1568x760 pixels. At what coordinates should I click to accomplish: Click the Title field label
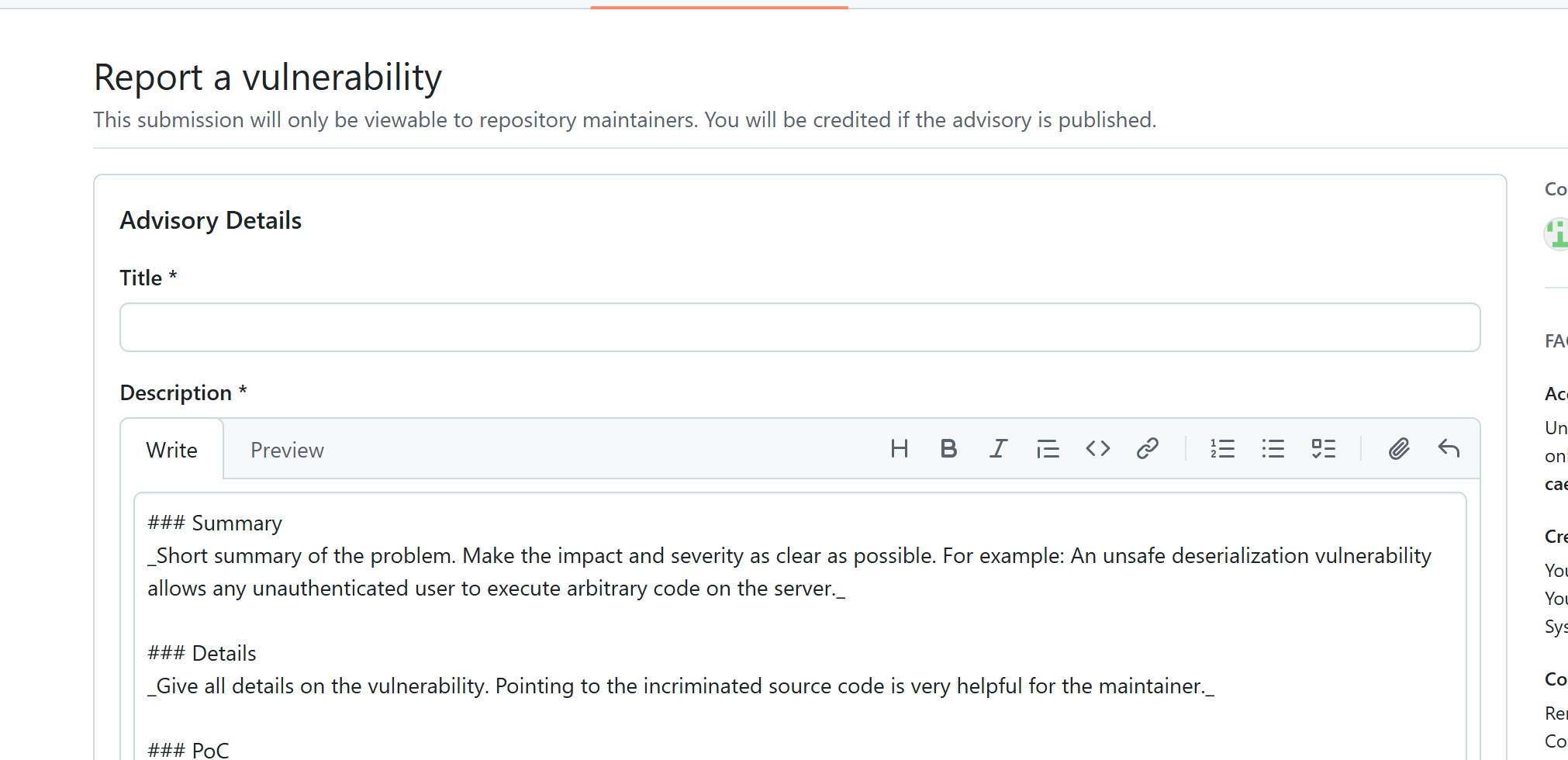(x=141, y=278)
